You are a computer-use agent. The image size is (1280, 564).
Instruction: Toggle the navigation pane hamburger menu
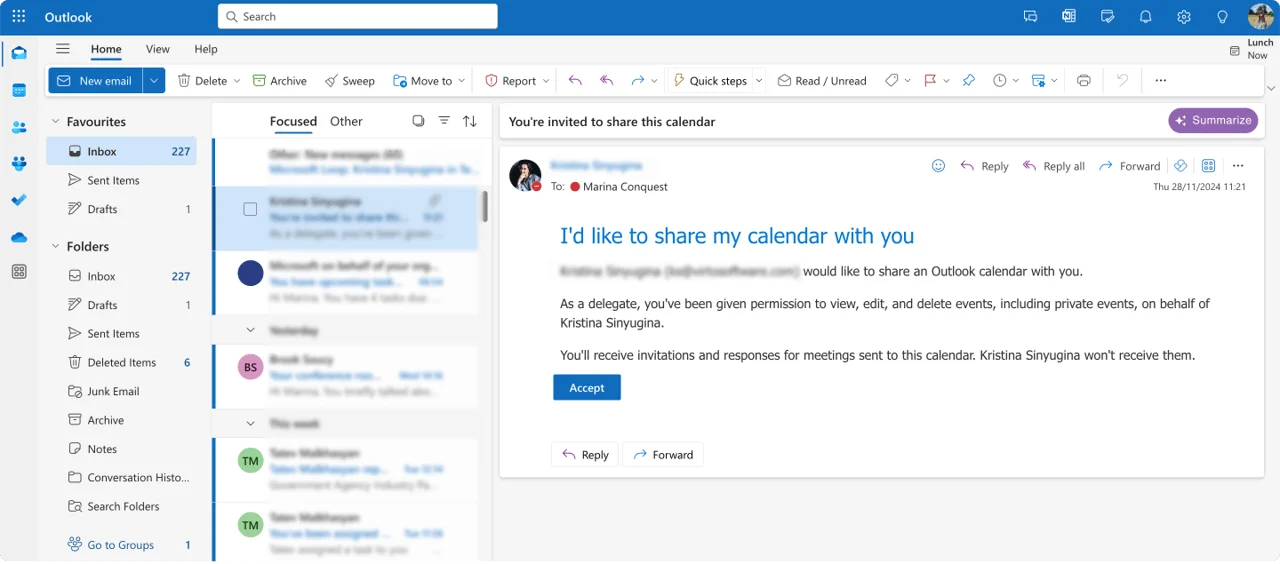point(63,49)
